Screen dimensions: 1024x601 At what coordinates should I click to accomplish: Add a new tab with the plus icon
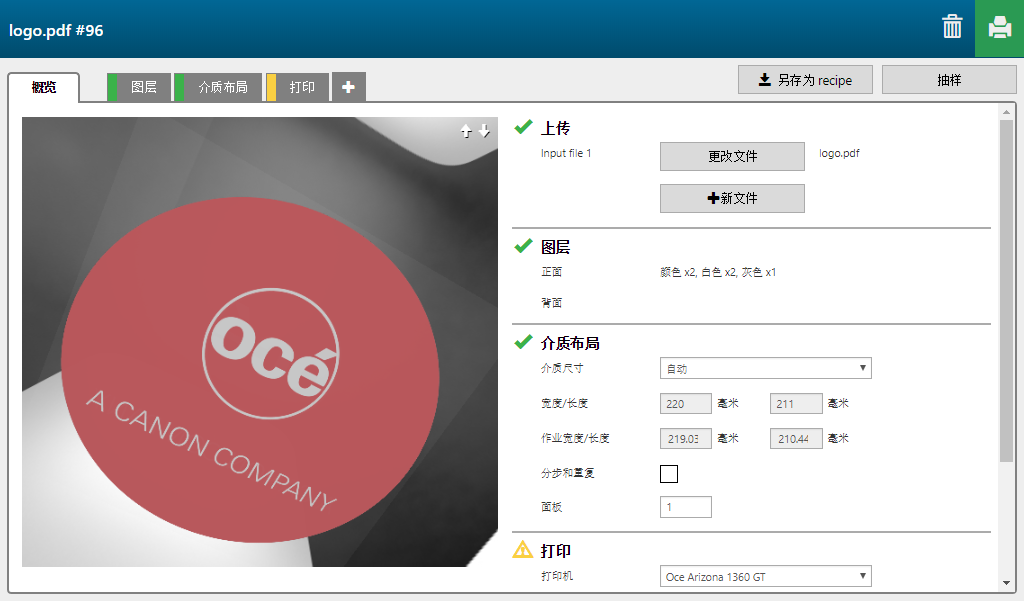pyautogui.click(x=349, y=87)
